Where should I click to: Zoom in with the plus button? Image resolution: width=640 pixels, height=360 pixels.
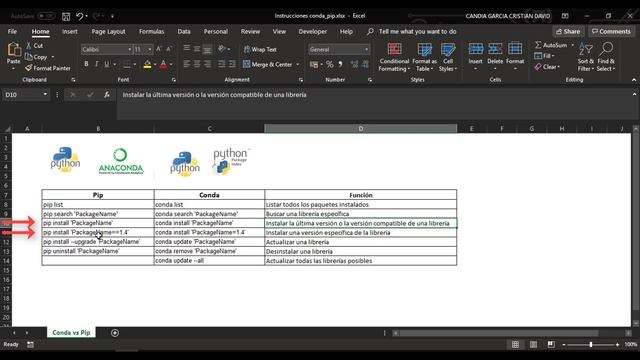tap(617, 345)
